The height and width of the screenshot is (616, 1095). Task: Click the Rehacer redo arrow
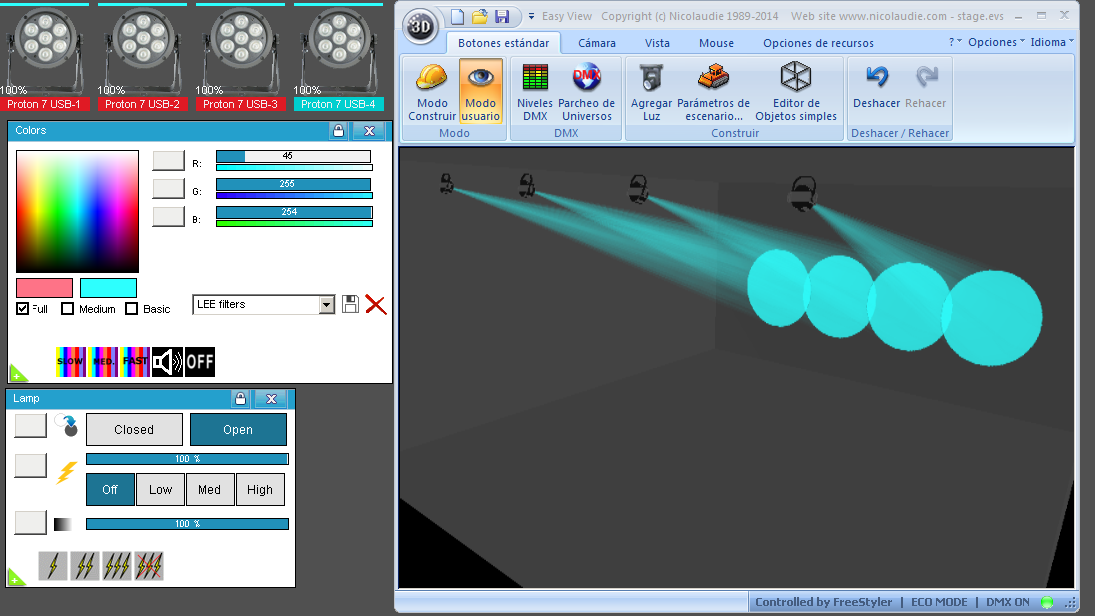tap(925, 87)
